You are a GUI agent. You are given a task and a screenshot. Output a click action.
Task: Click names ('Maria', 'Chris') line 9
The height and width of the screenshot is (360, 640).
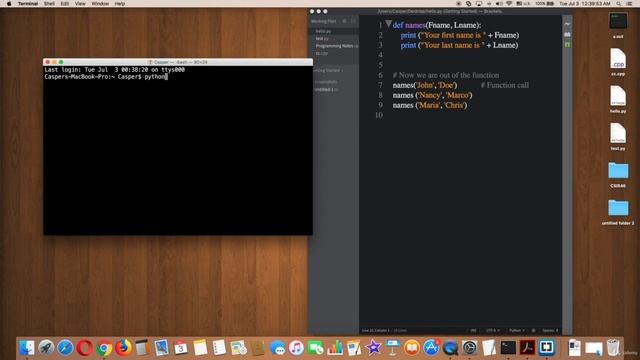[430, 105]
